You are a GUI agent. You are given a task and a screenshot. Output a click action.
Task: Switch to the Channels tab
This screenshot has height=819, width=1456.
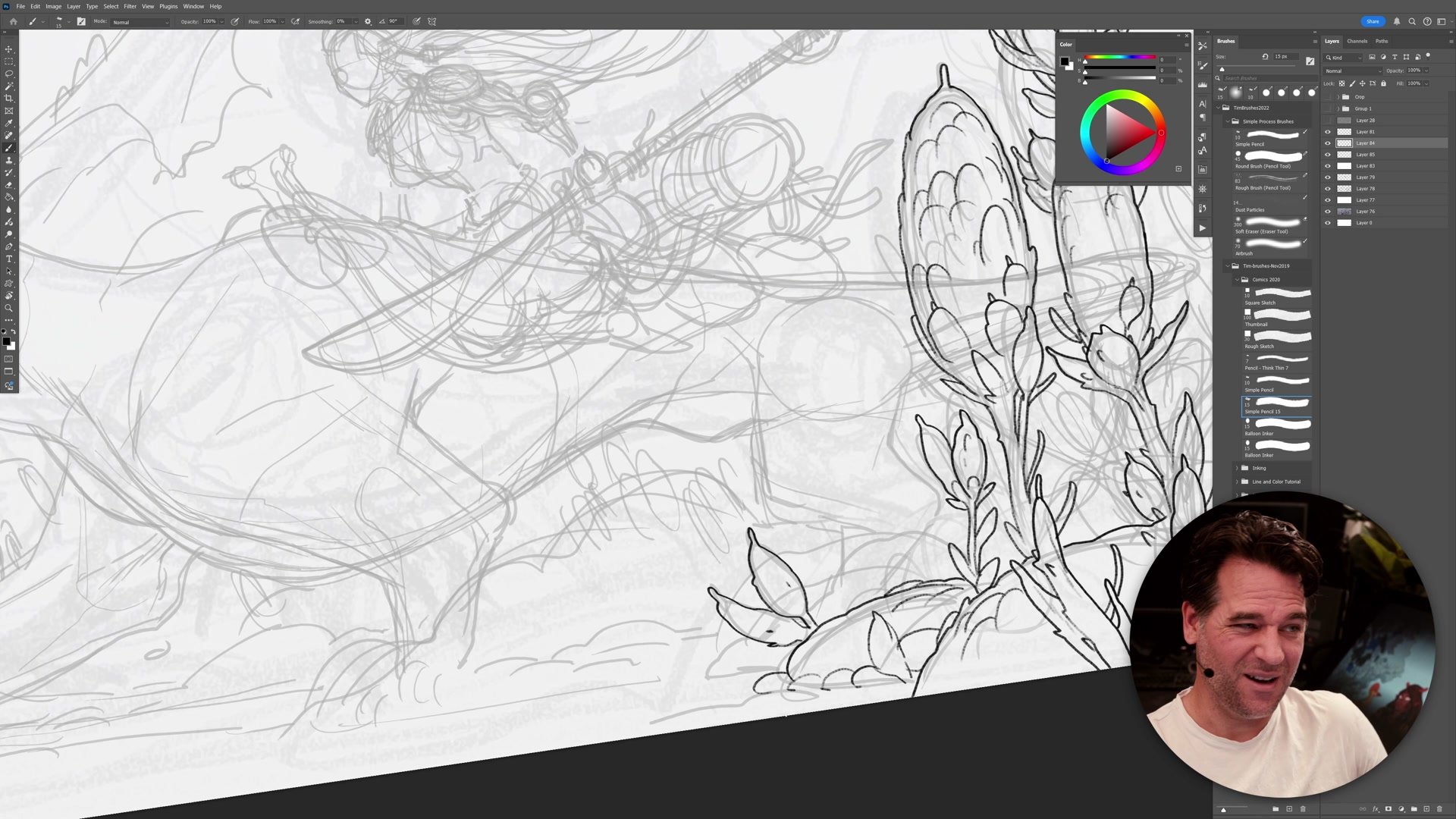(x=1357, y=41)
